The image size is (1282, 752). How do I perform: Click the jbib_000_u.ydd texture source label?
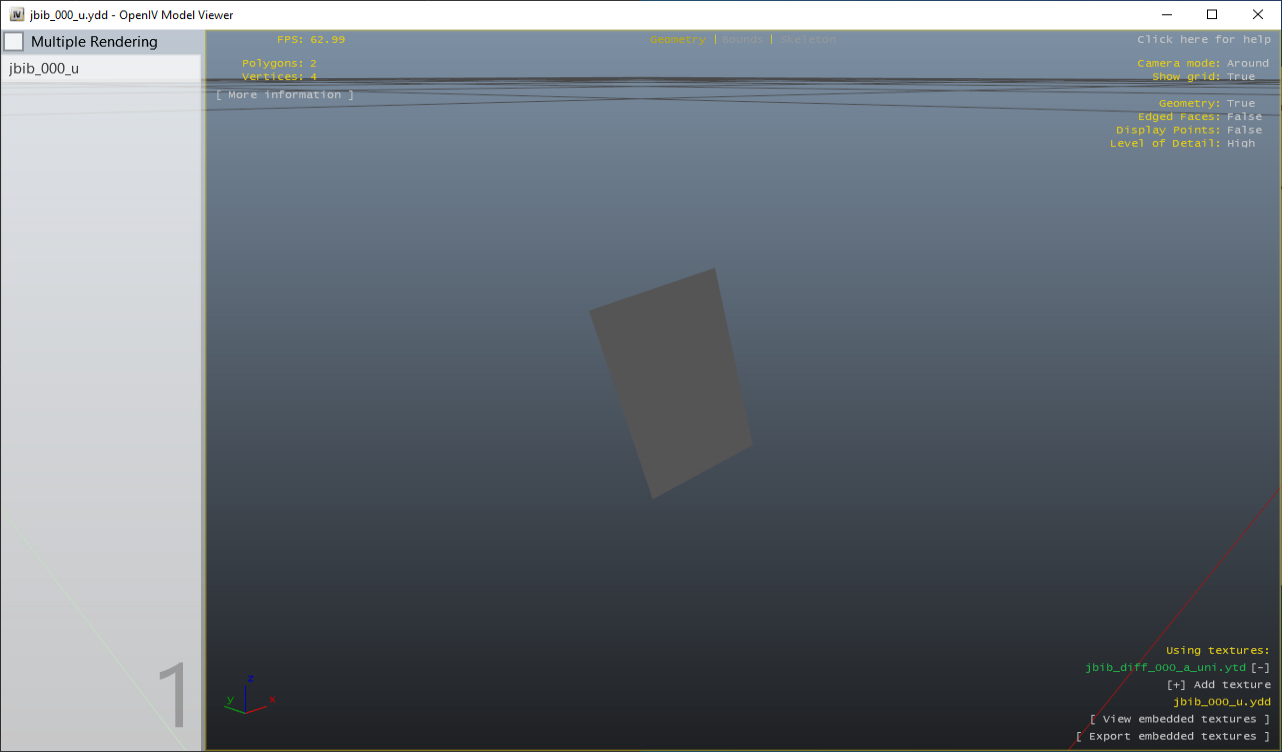pos(1221,701)
